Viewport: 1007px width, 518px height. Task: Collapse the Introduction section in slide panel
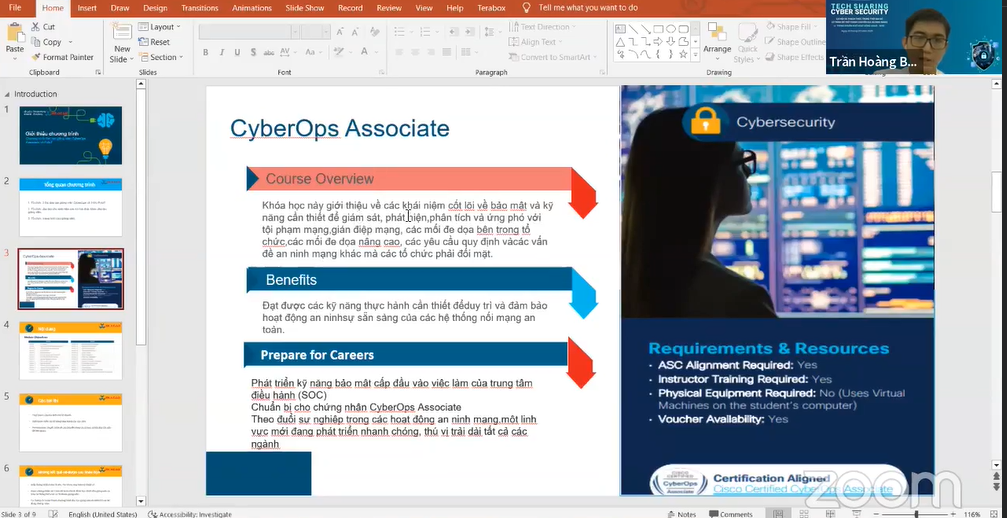point(8,94)
